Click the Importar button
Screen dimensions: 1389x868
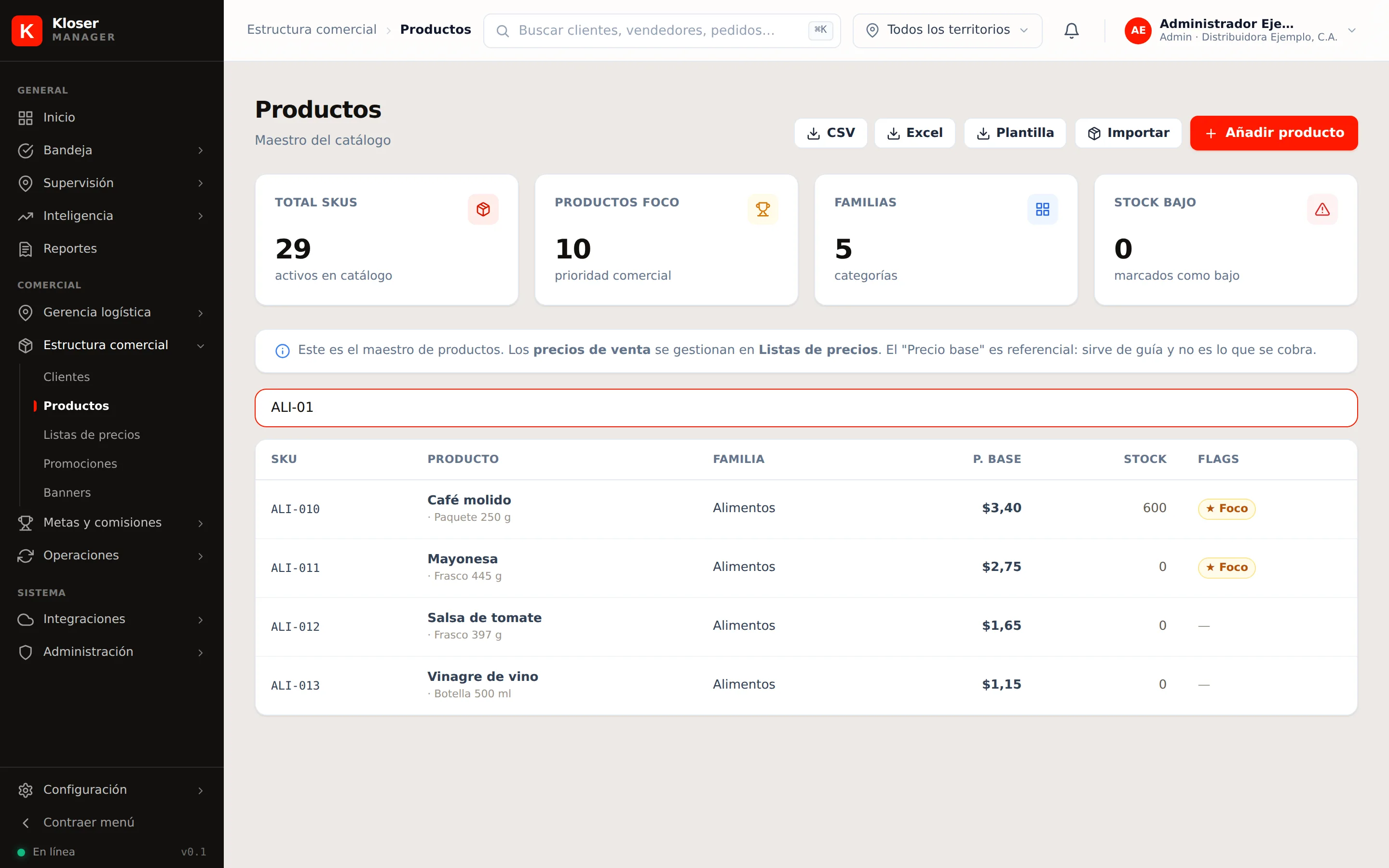(x=1128, y=133)
